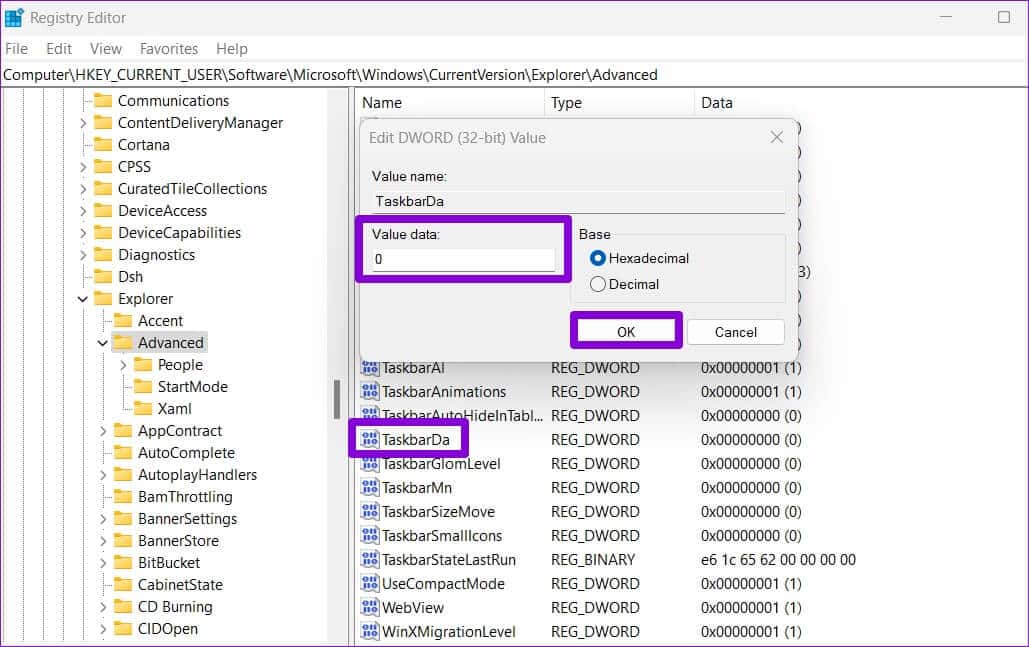Click the TaskbarMn DWORD icon
Screen dimensions: 1029x647
(x=370, y=488)
